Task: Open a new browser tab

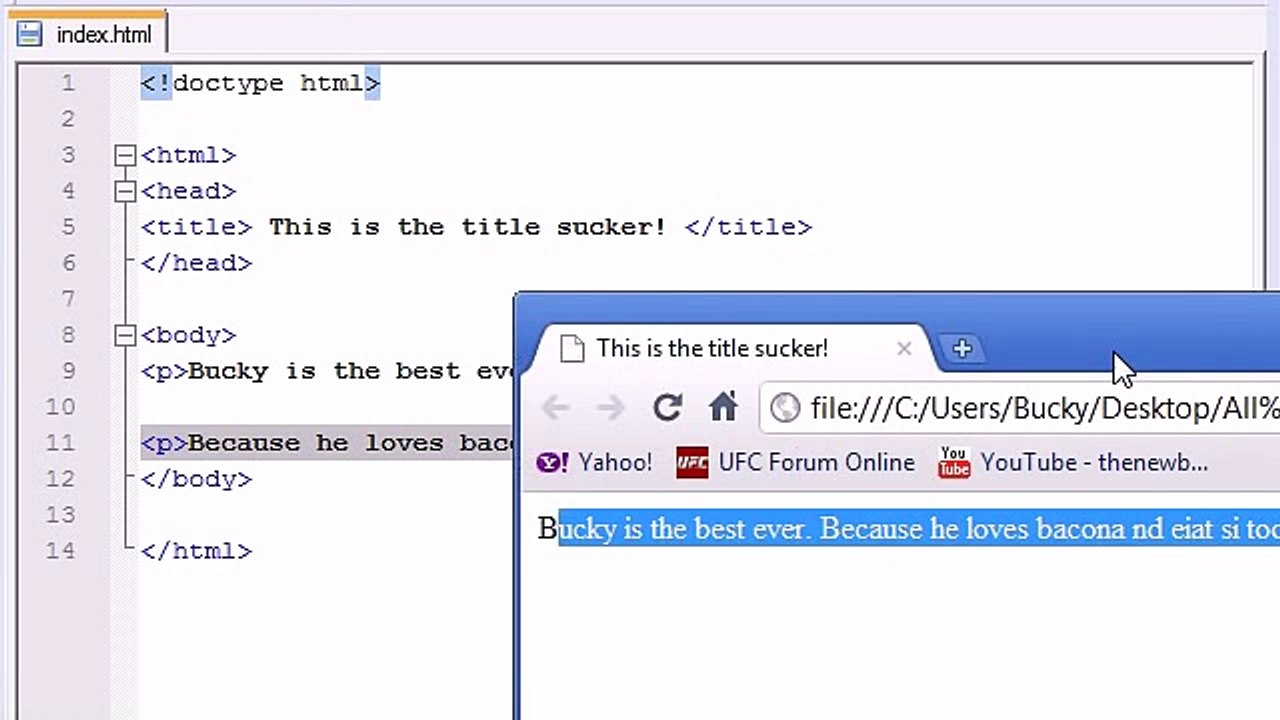Action: click(962, 349)
